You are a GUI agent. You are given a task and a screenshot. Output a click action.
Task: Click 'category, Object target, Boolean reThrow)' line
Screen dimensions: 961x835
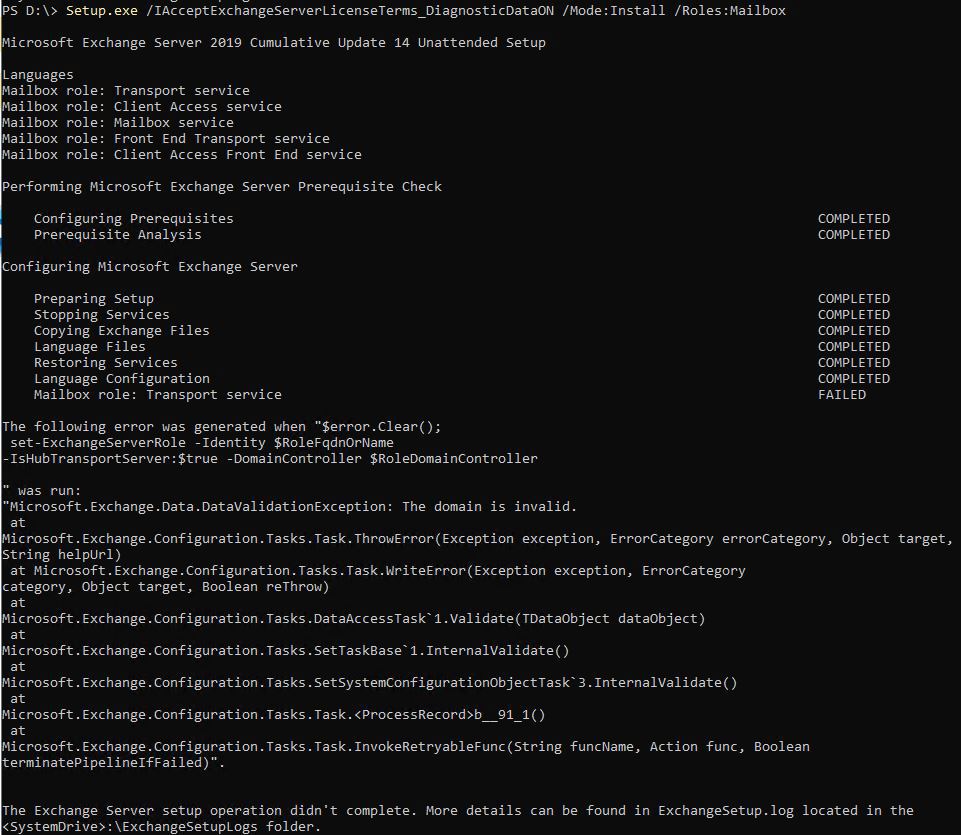pyautogui.click(x=165, y=587)
